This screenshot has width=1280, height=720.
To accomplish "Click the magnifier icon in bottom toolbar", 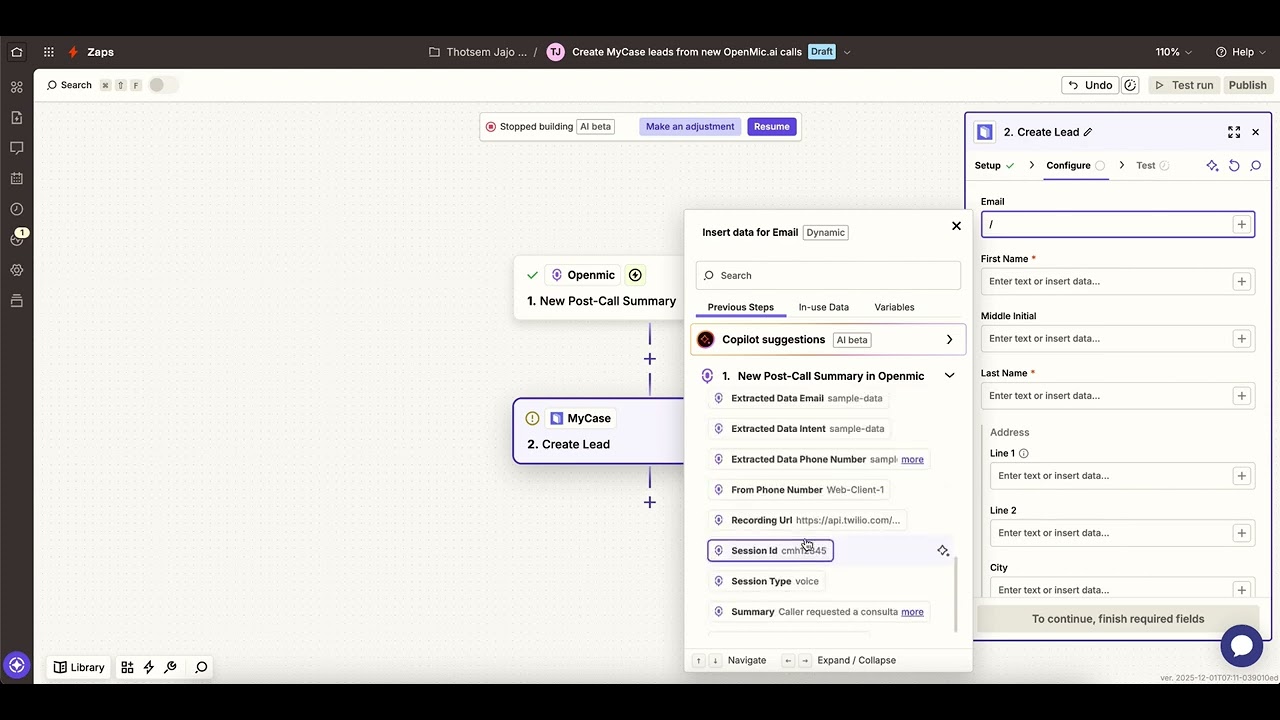I will [201, 667].
